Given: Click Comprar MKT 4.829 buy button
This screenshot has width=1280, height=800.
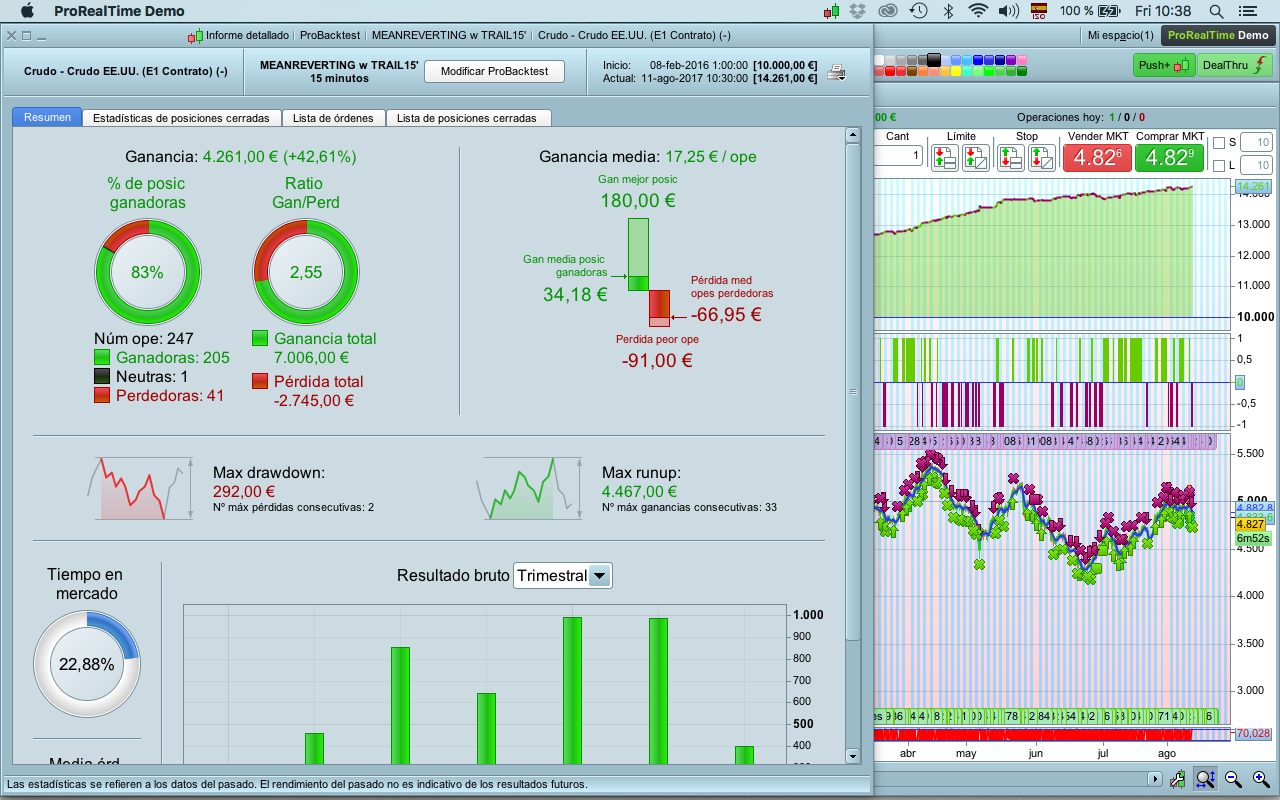Looking at the screenshot, I should pos(1169,157).
